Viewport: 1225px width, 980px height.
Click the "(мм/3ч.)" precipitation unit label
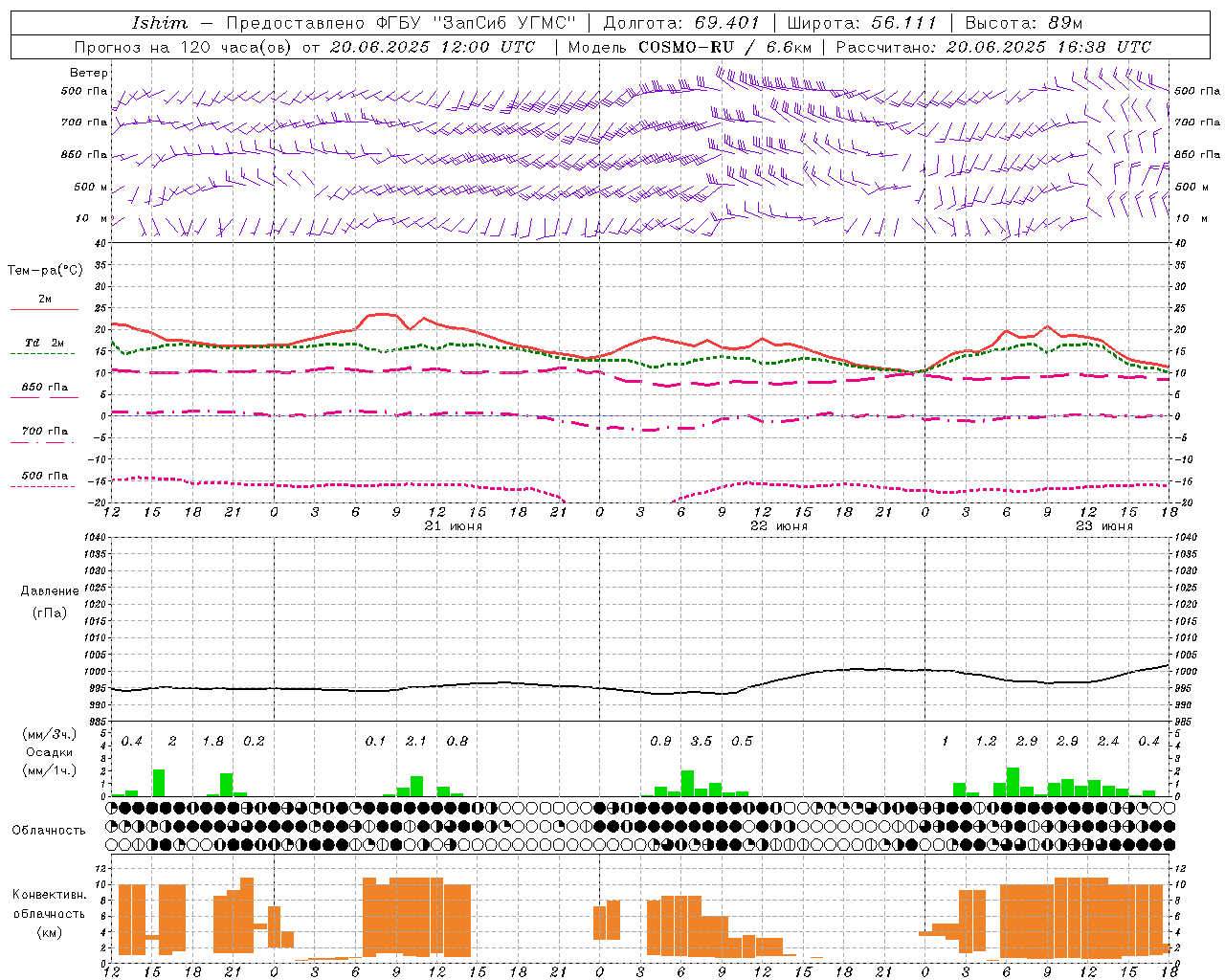pos(50,735)
